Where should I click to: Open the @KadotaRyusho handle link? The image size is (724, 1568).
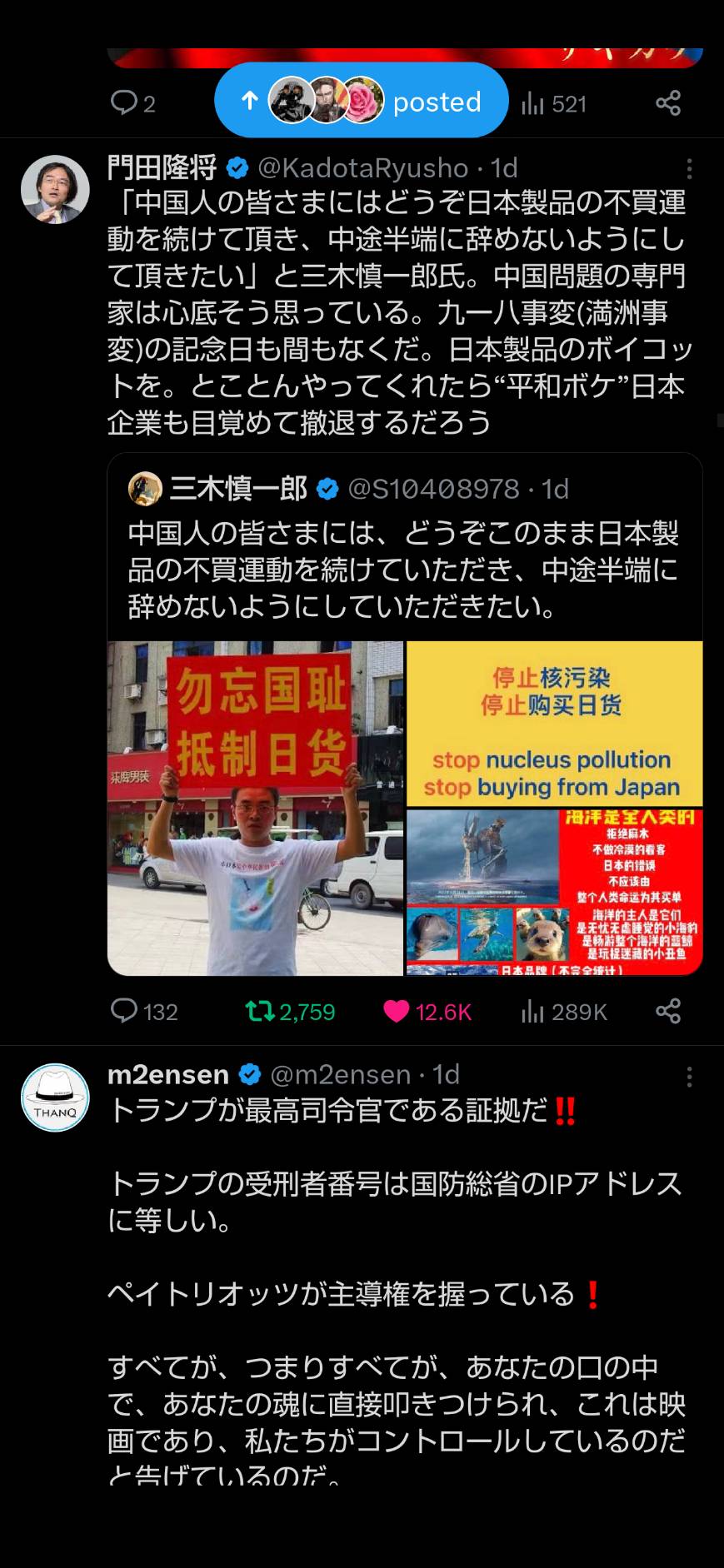coord(363,168)
